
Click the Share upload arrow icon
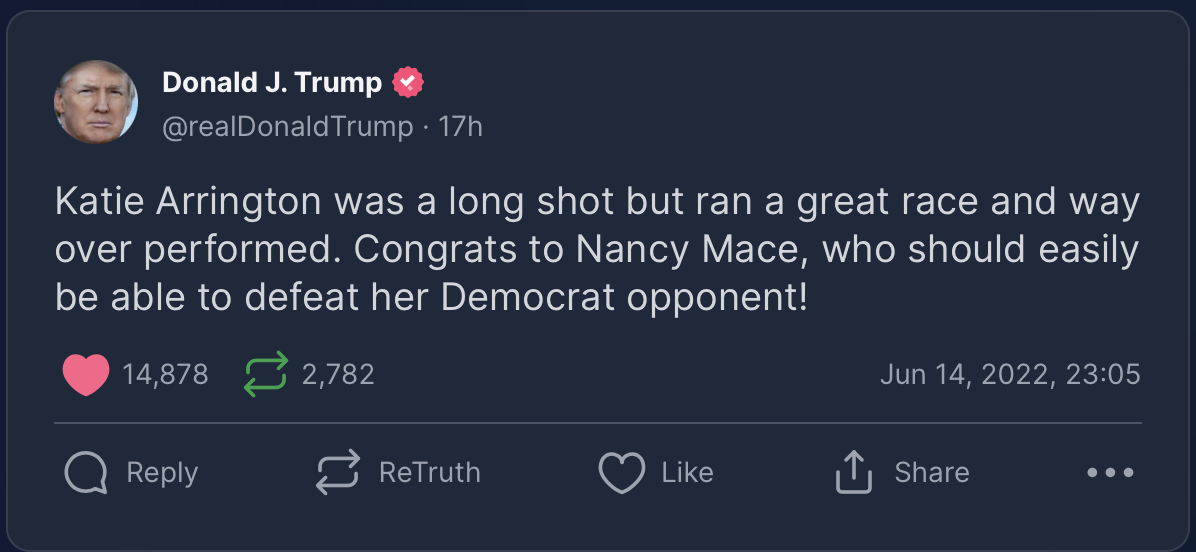point(853,473)
